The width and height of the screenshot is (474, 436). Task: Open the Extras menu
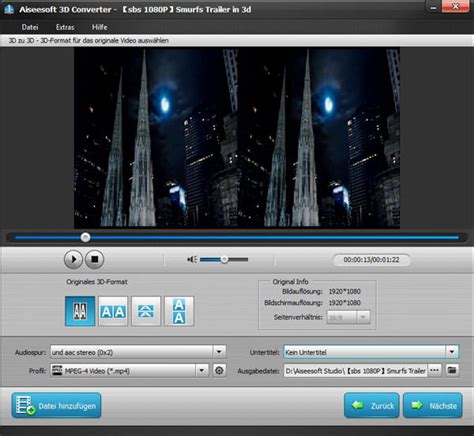[65, 27]
